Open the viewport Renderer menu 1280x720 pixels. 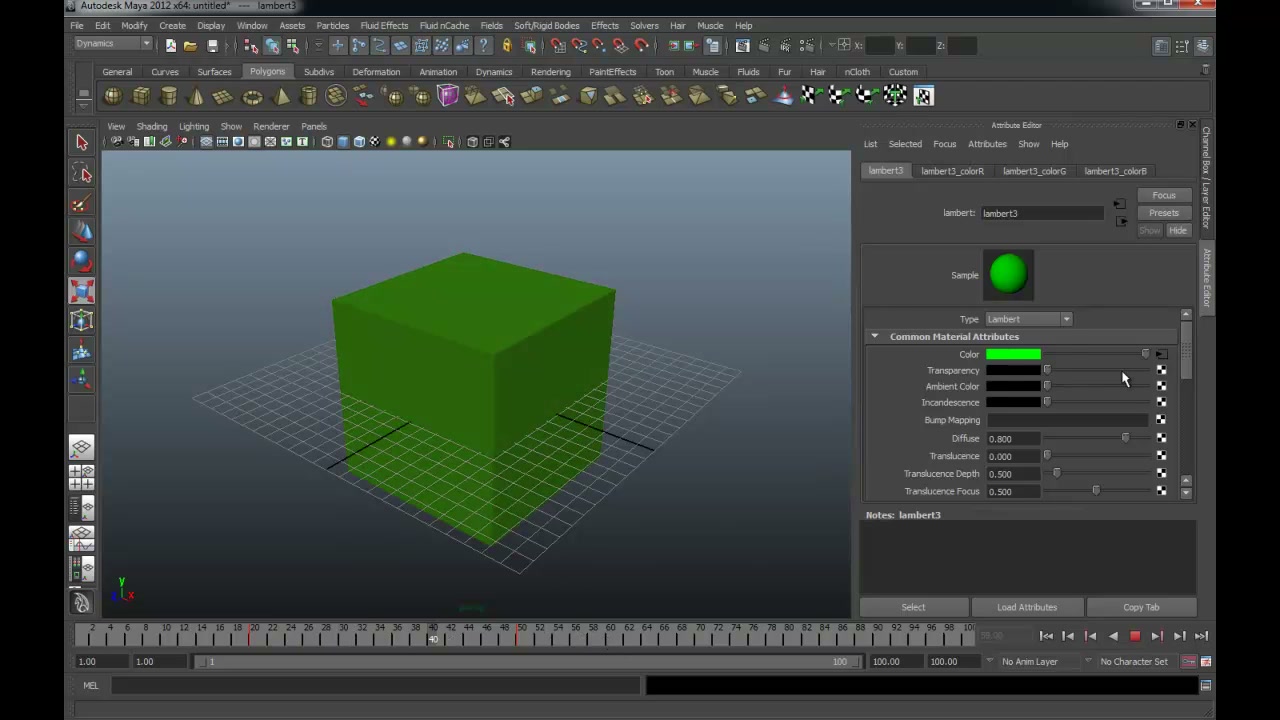271,127
